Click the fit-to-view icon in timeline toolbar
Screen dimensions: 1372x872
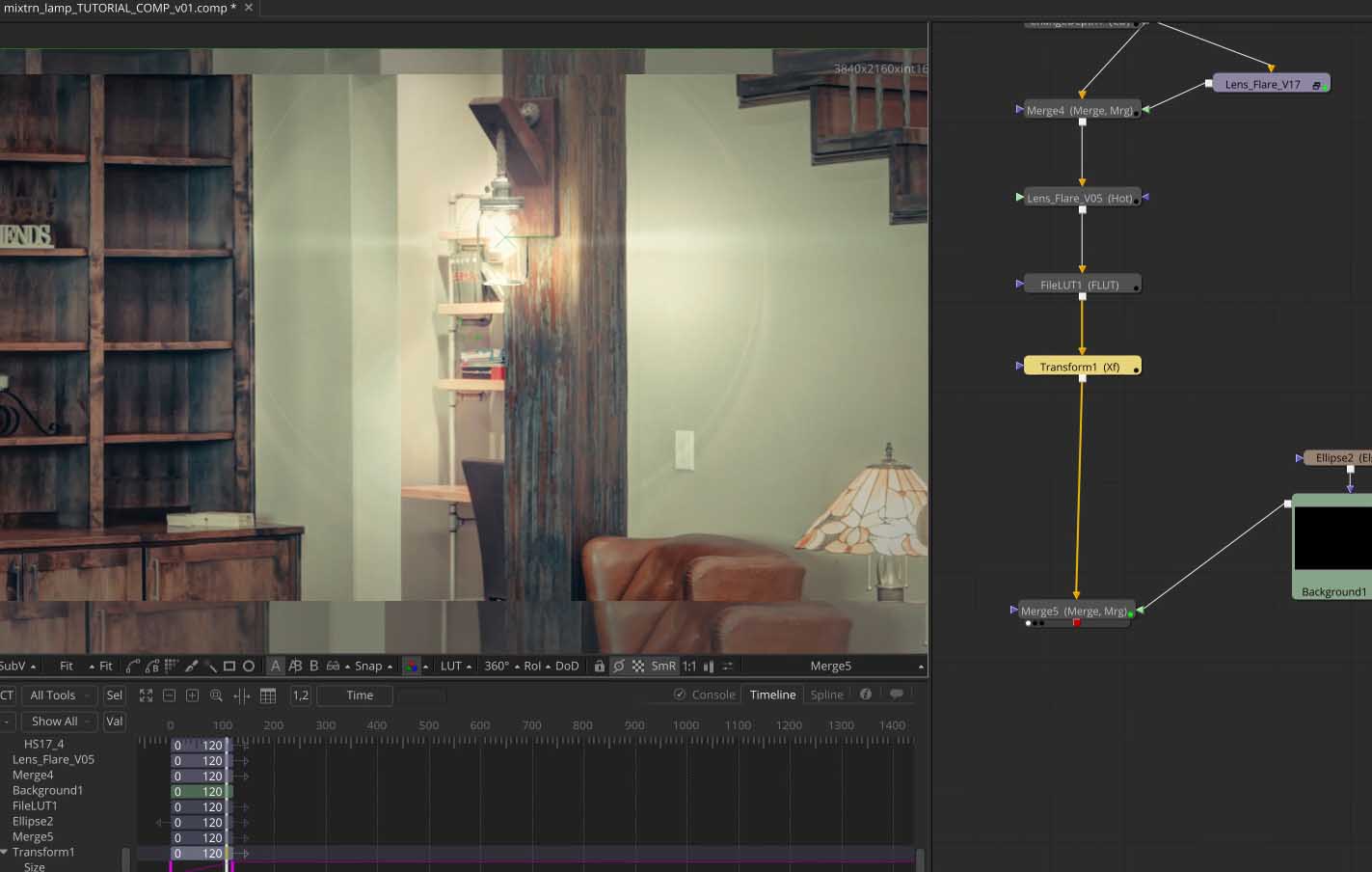coord(146,695)
